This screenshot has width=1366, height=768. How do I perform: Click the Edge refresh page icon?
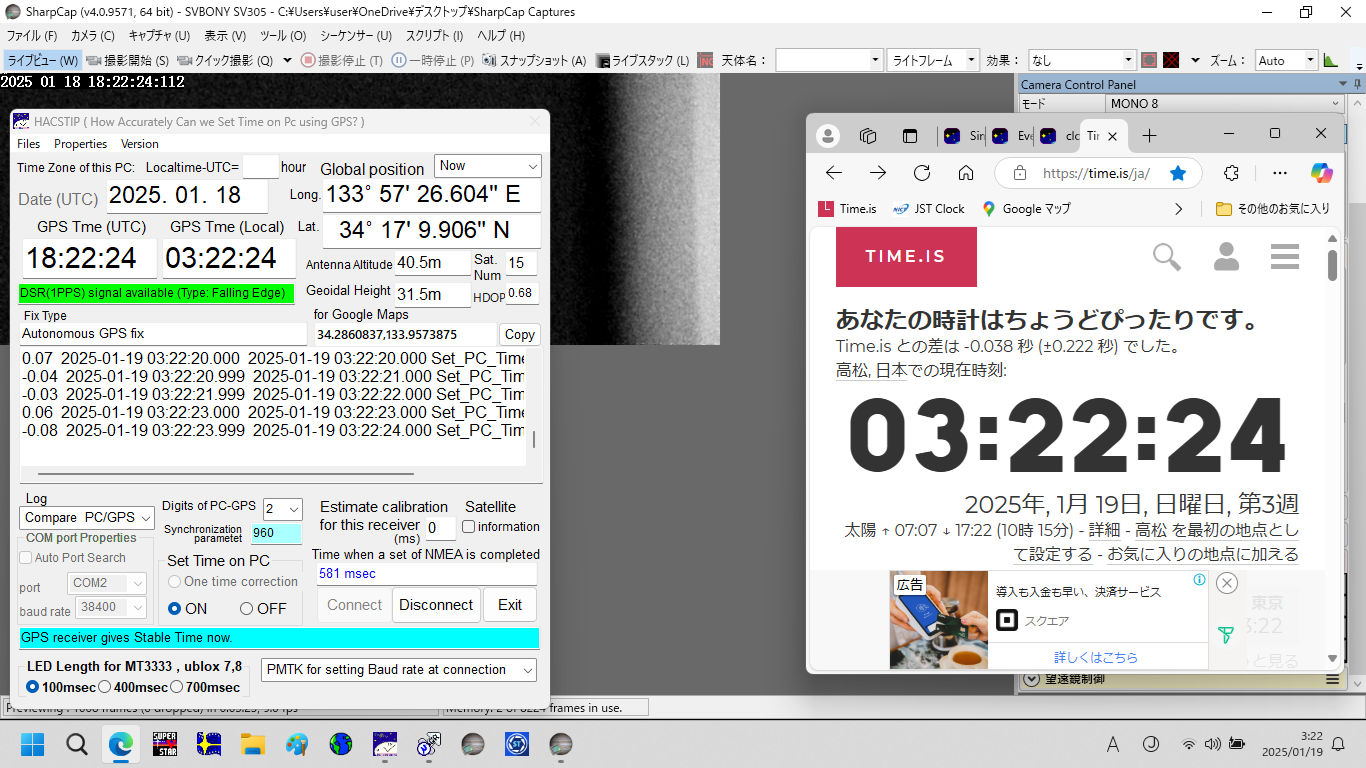922,173
